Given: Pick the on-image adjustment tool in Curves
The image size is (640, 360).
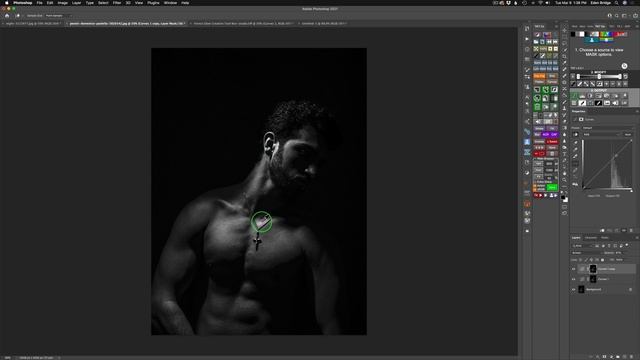Looking at the screenshot, I should coord(576,134).
